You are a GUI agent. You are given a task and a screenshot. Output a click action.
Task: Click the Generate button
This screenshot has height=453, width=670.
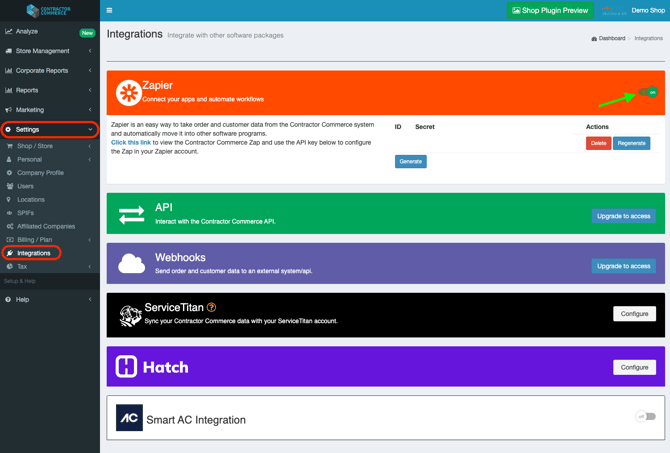[410, 161]
